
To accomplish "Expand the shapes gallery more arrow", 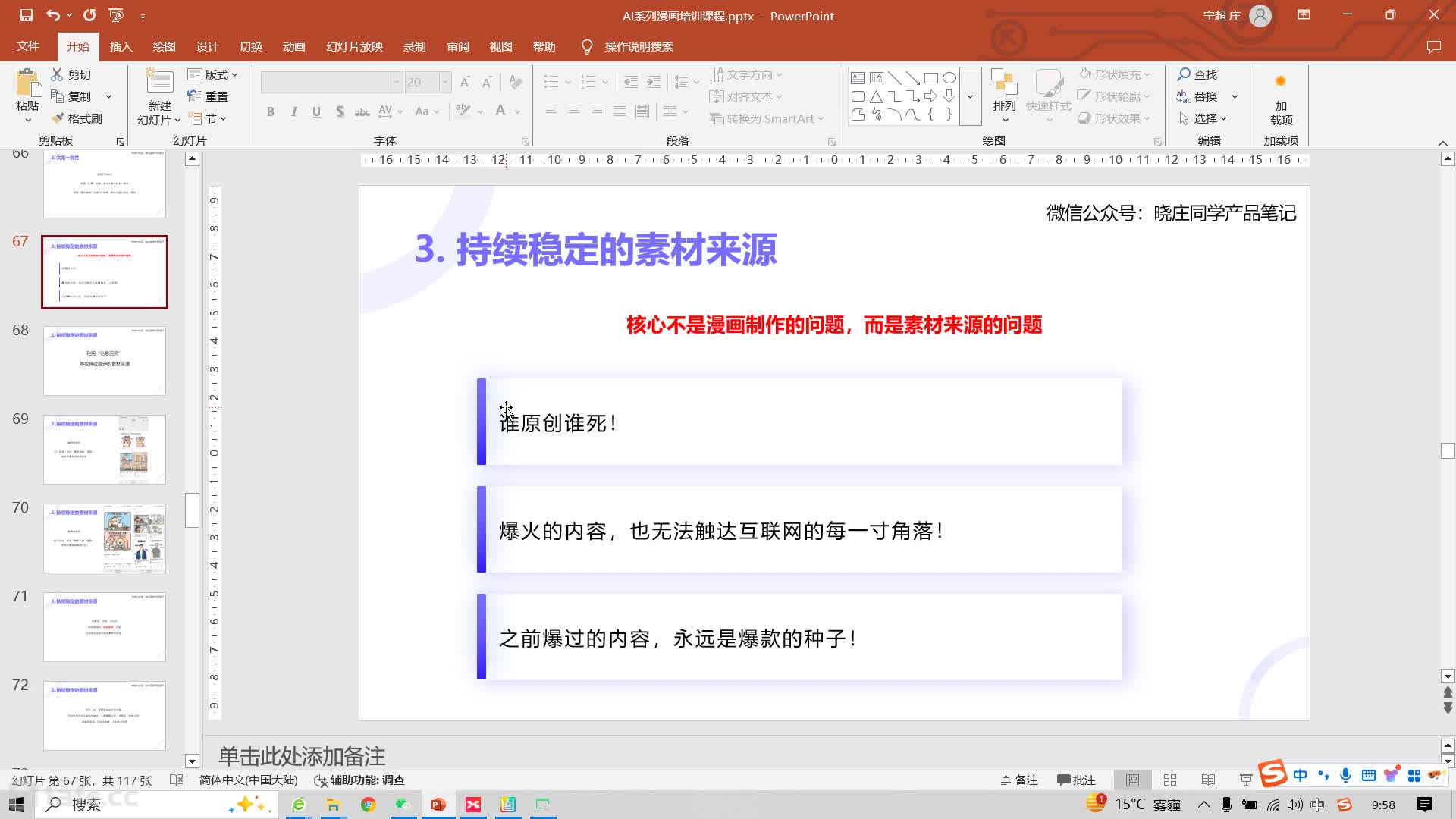I will pos(970,96).
